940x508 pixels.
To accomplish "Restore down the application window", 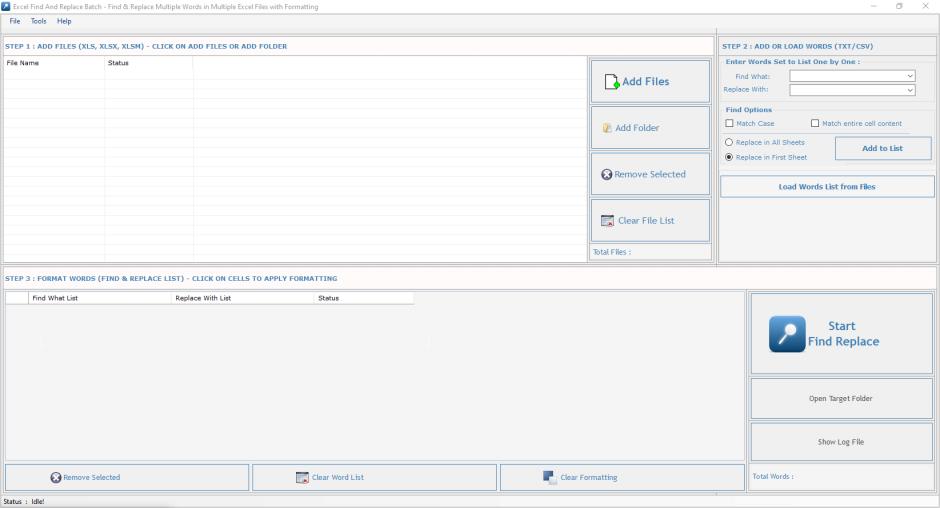I will tap(899, 6).
